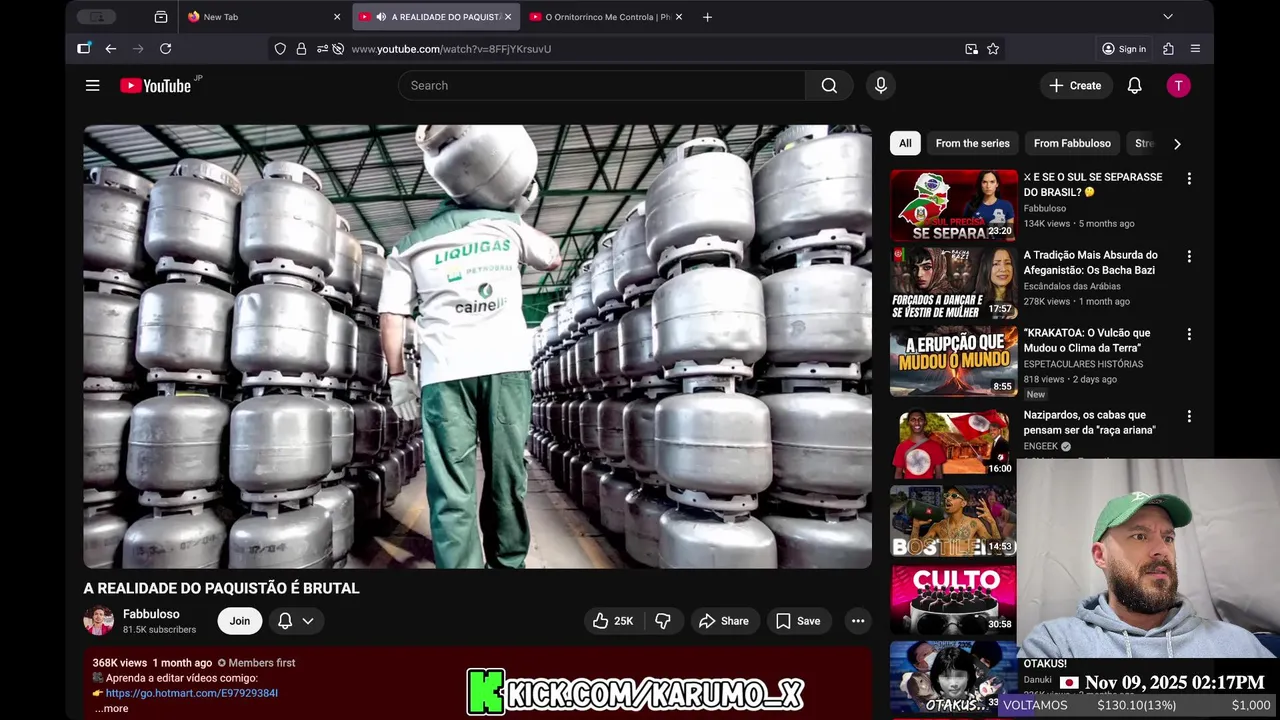The width and height of the screenshot is (1280, 720).
Task: Open E SE O SUL SE SEPARASSE thumbnail
Action: point(953,205)
